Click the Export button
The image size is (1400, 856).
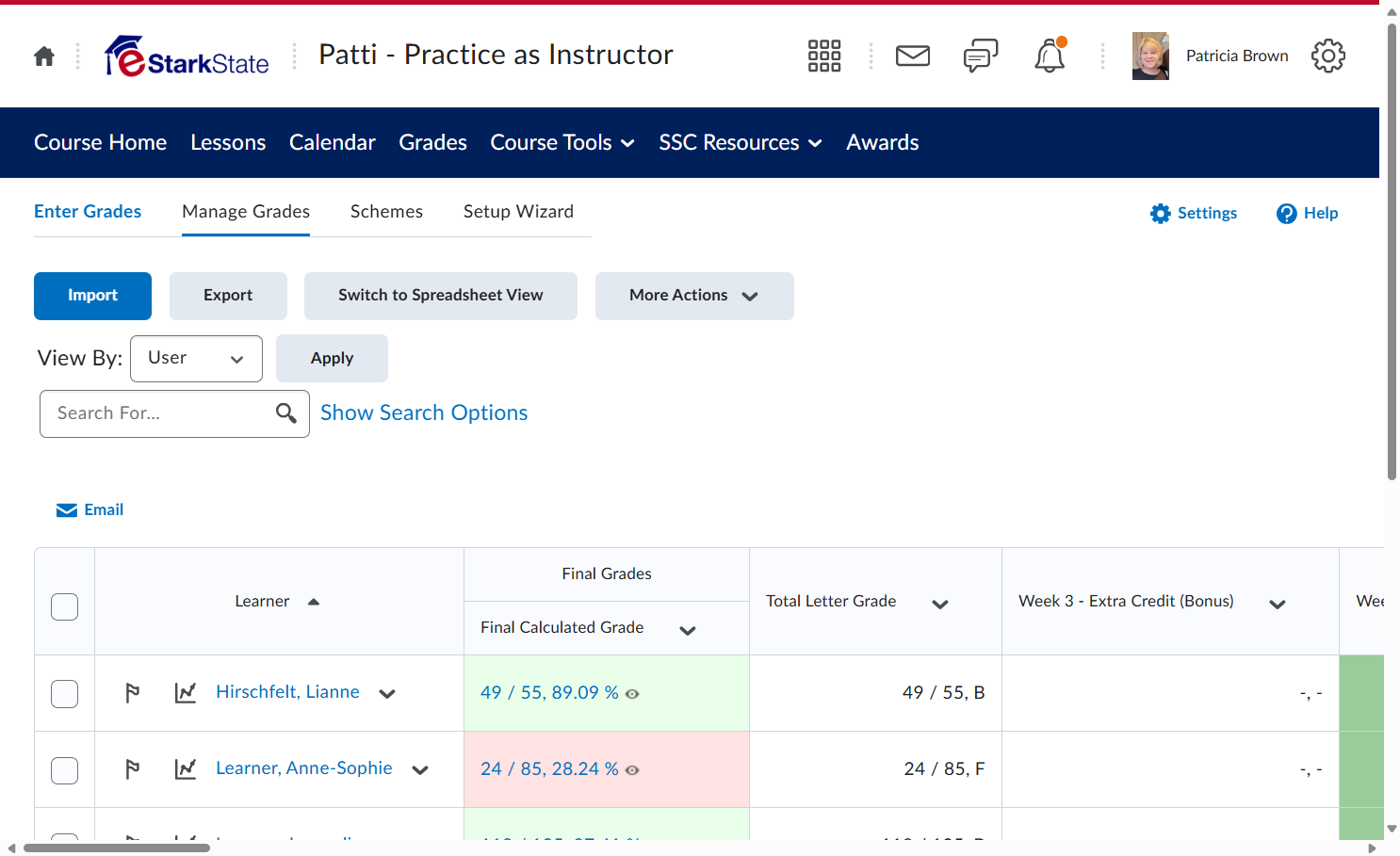(228, 296)
